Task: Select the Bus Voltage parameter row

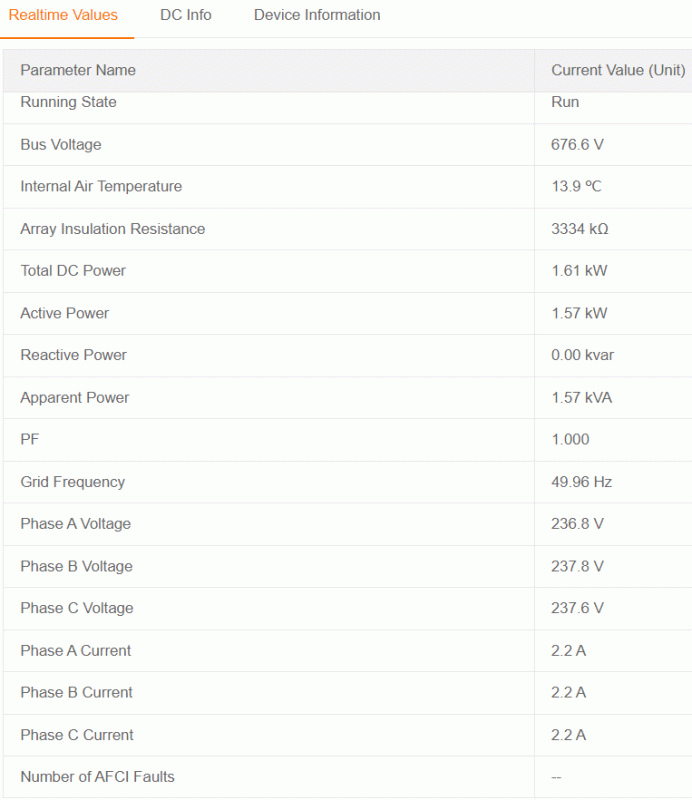Action: pyautogui.click(x=348, y=145)
